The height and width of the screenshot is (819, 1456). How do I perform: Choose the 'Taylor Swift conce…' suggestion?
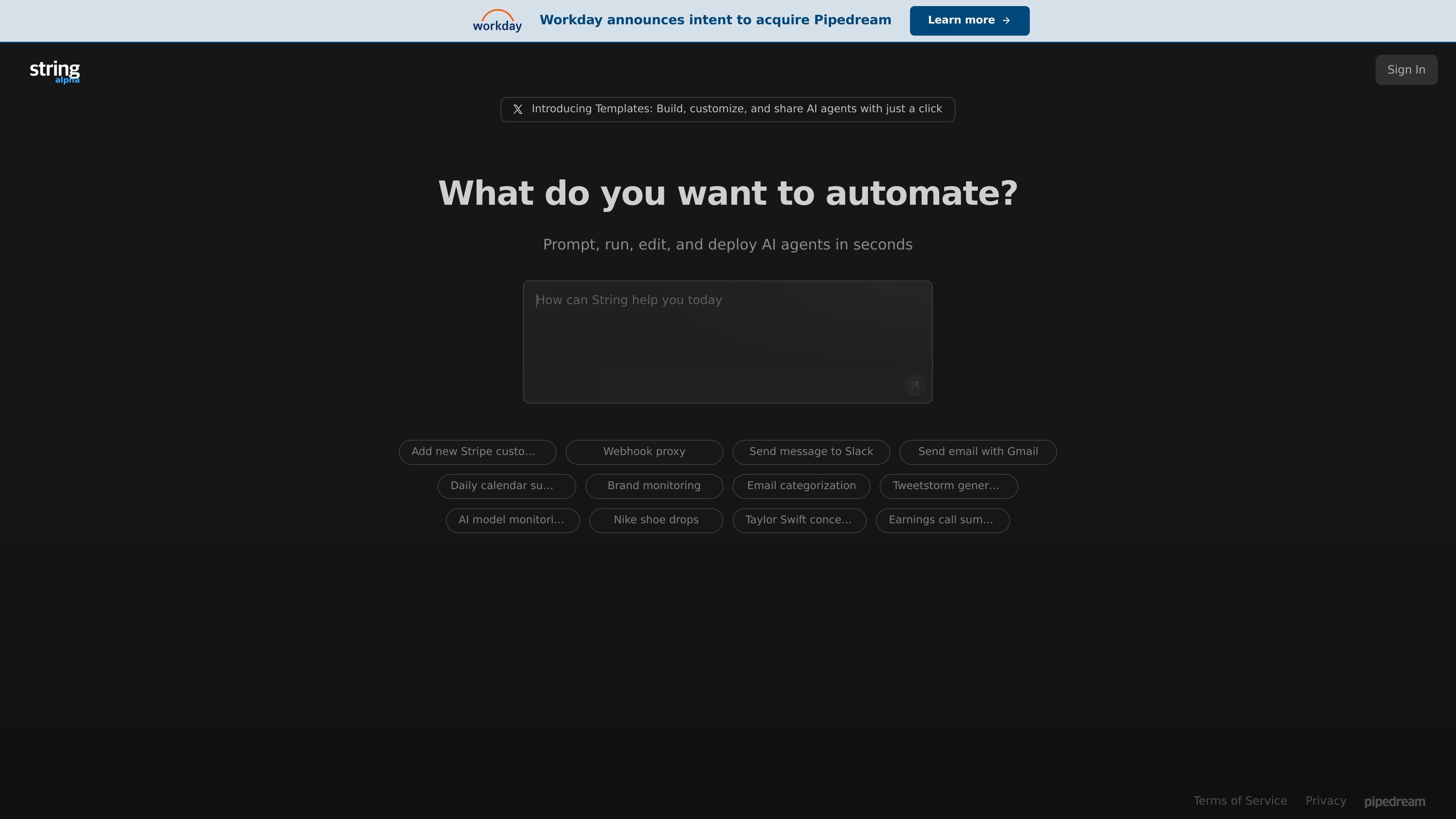pos(799,521)
